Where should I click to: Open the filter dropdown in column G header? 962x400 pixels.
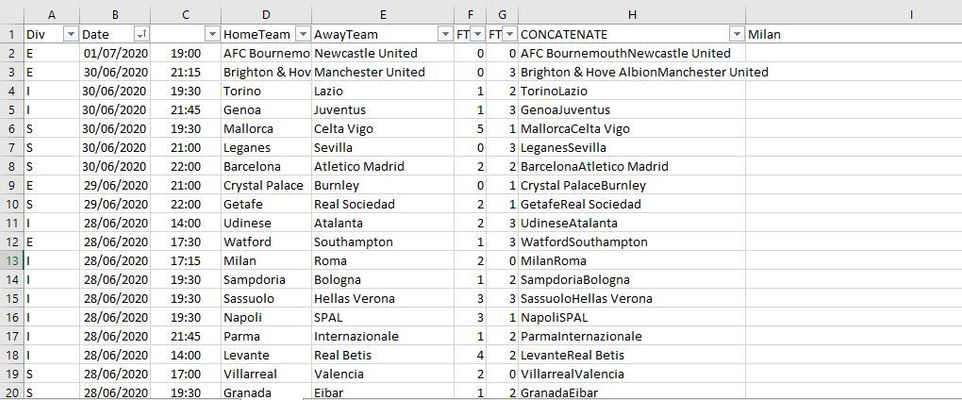tap(510, 34)
